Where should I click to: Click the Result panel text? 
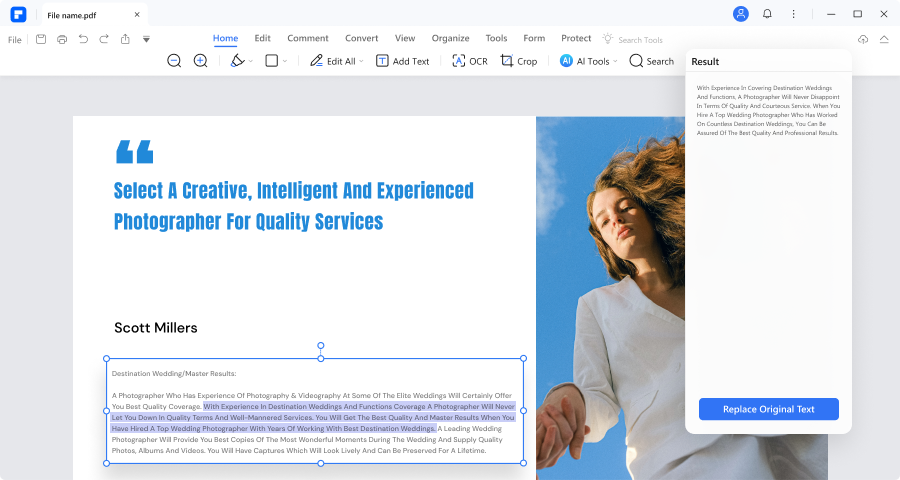(x=768, y=110)
